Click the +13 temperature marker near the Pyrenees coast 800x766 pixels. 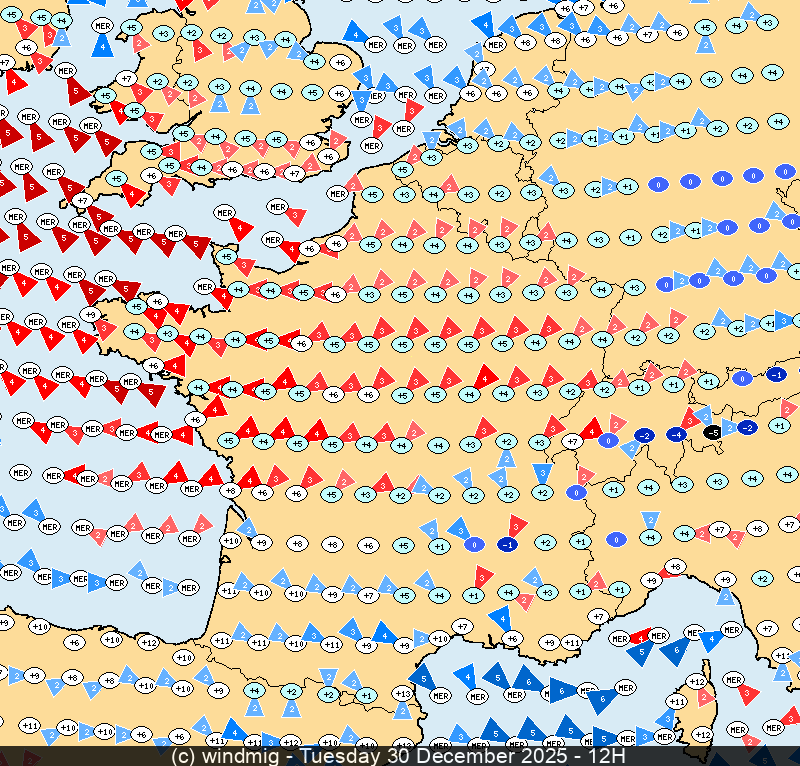[403, 693]
